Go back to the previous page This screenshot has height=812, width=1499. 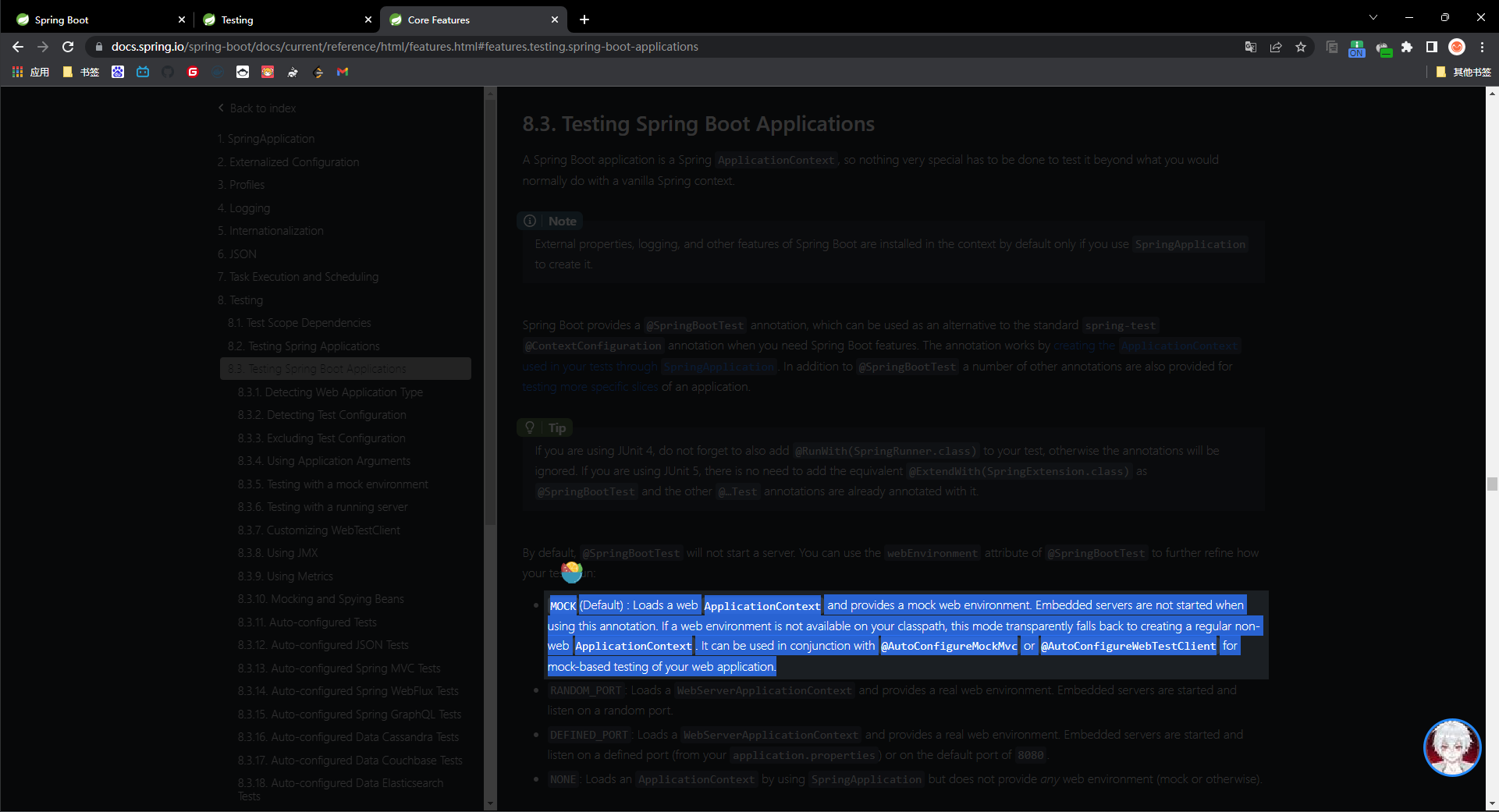[x=18, y=47]
